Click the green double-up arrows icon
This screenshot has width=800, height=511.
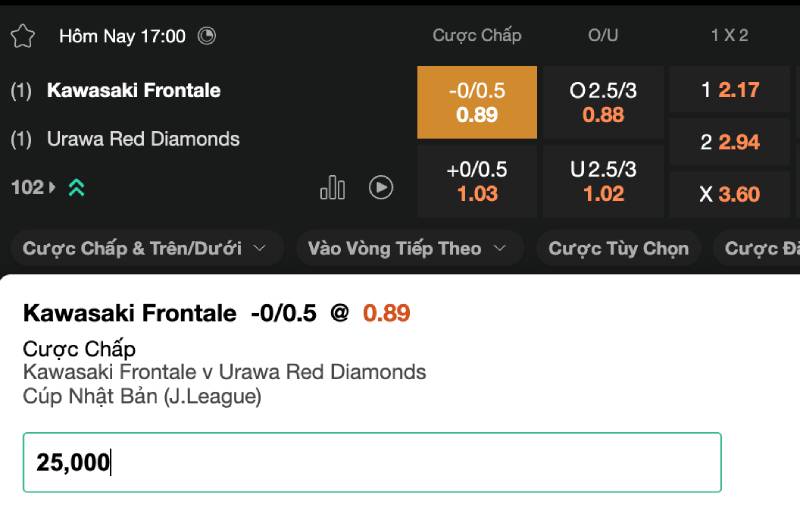coord(76,187)
